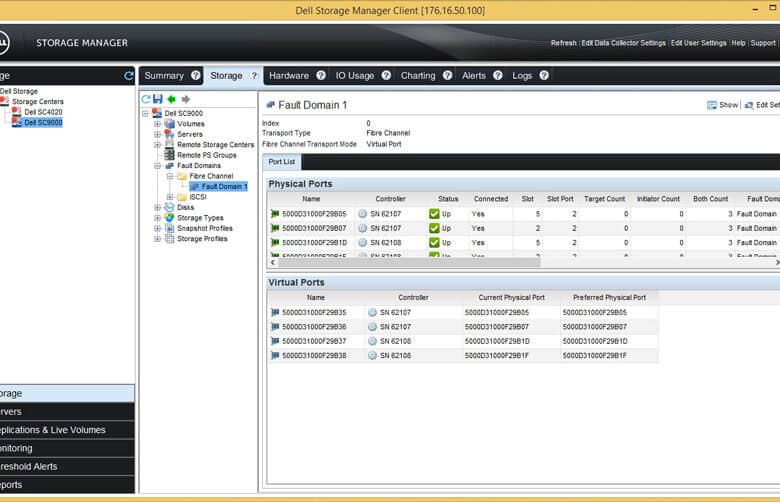Image resolution: width=780 pixels, height=502 pixels.
Task: Refresh the storage tree view
Action: point(146,99)
